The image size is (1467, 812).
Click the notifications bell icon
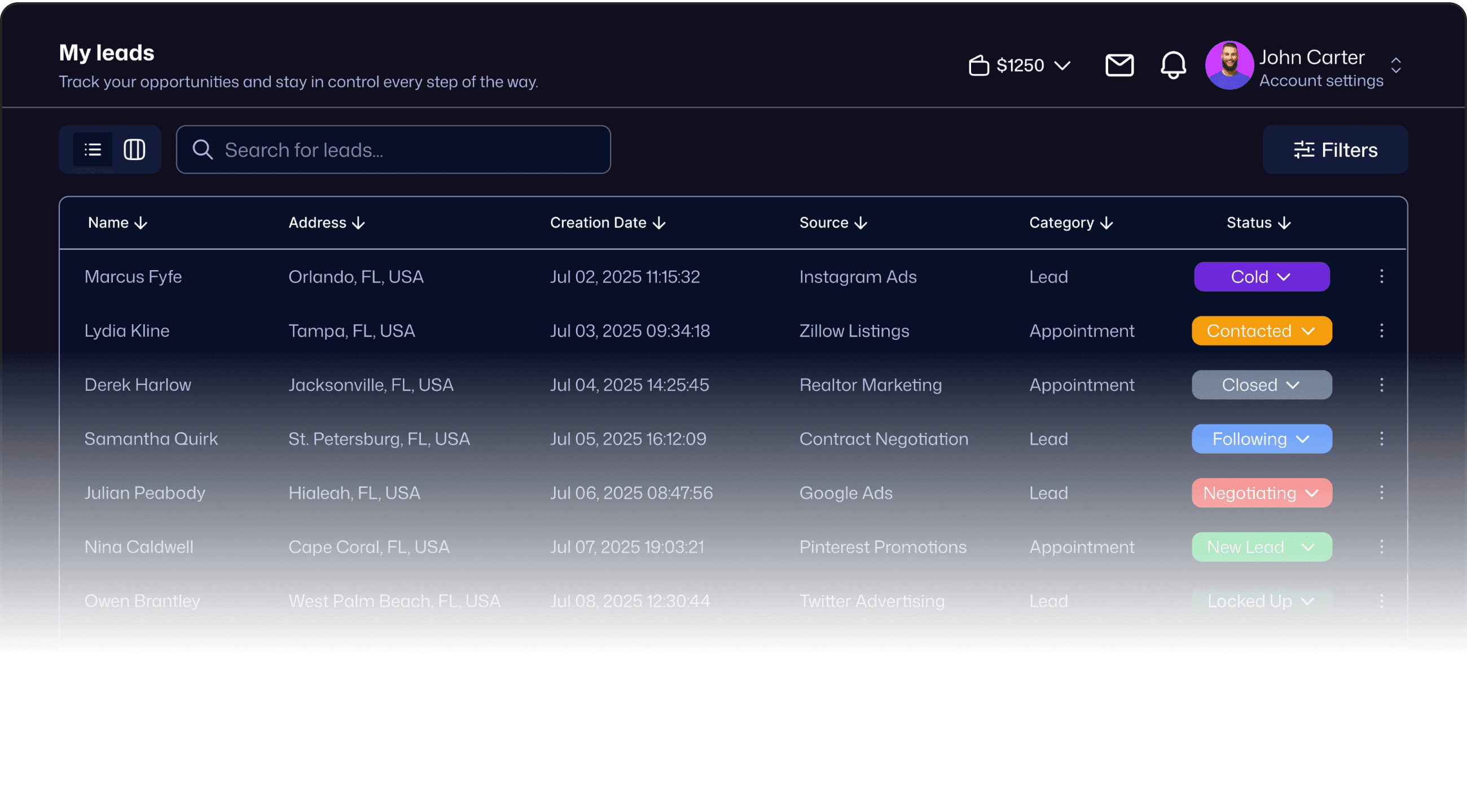point(1173,65)
